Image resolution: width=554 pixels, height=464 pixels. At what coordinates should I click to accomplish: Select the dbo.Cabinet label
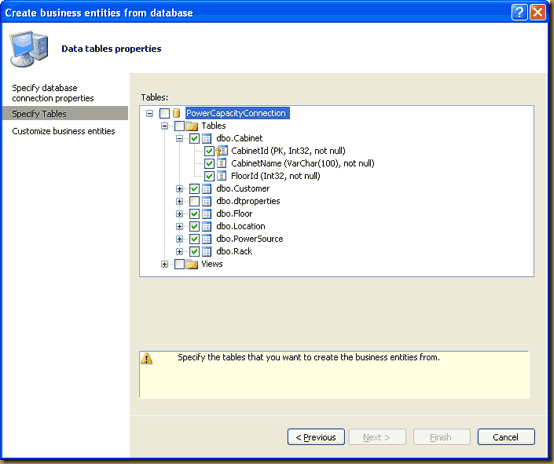pos(240,139)
